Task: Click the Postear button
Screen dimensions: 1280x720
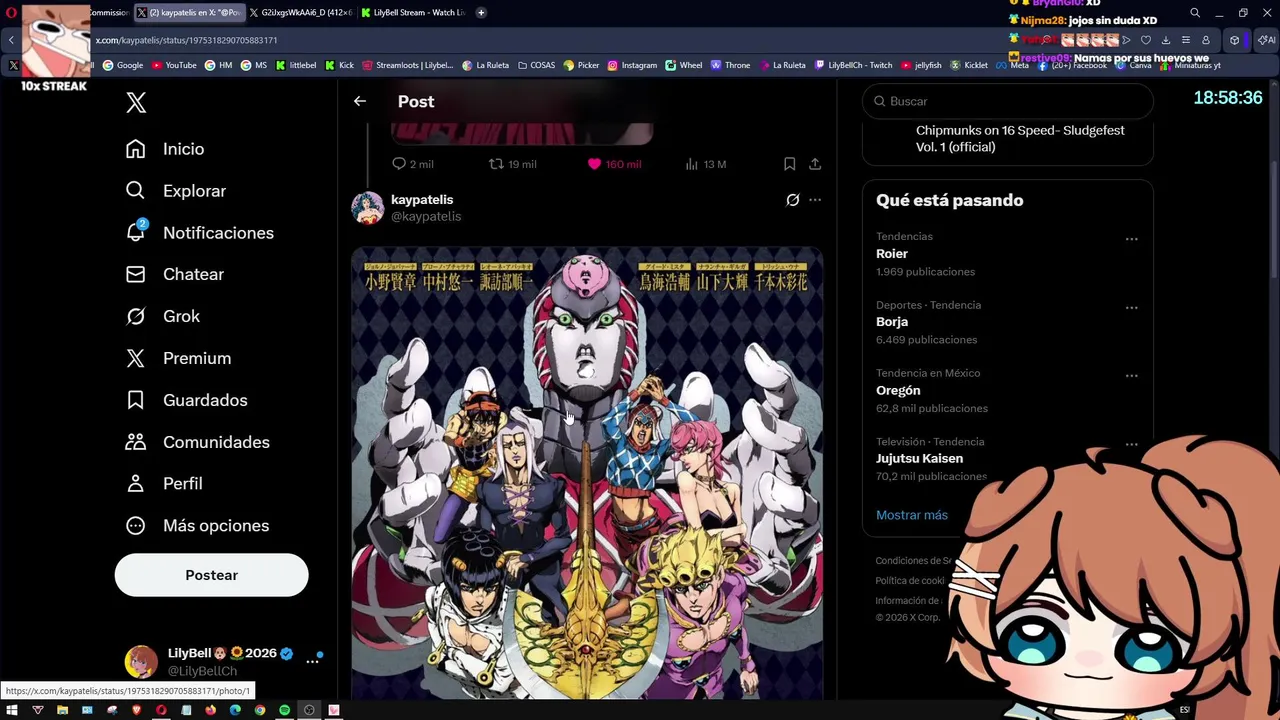Action: pyautogui.click(x=211, y=575)
